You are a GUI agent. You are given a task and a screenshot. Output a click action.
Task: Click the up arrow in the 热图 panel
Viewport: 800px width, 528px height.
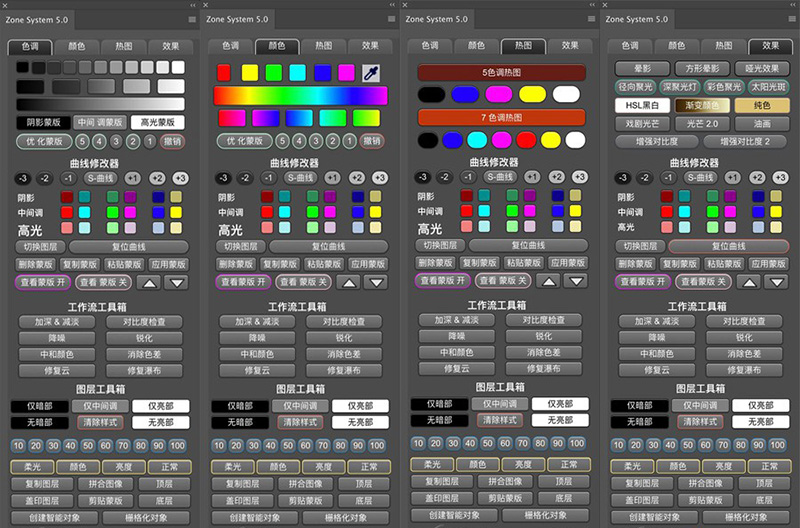pos(549,281)
